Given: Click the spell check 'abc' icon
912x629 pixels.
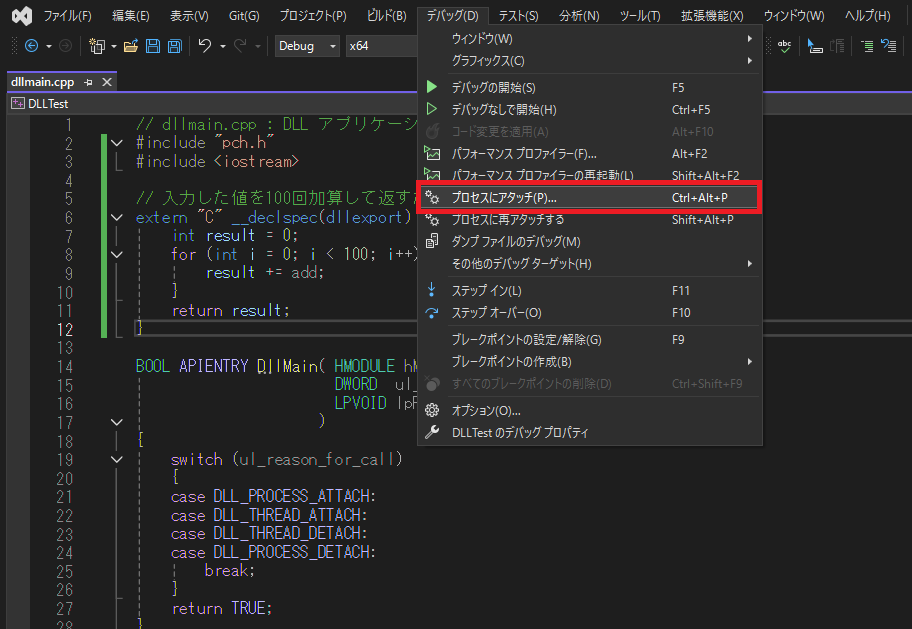Looking at the screenshot, I should coord(785,46).
